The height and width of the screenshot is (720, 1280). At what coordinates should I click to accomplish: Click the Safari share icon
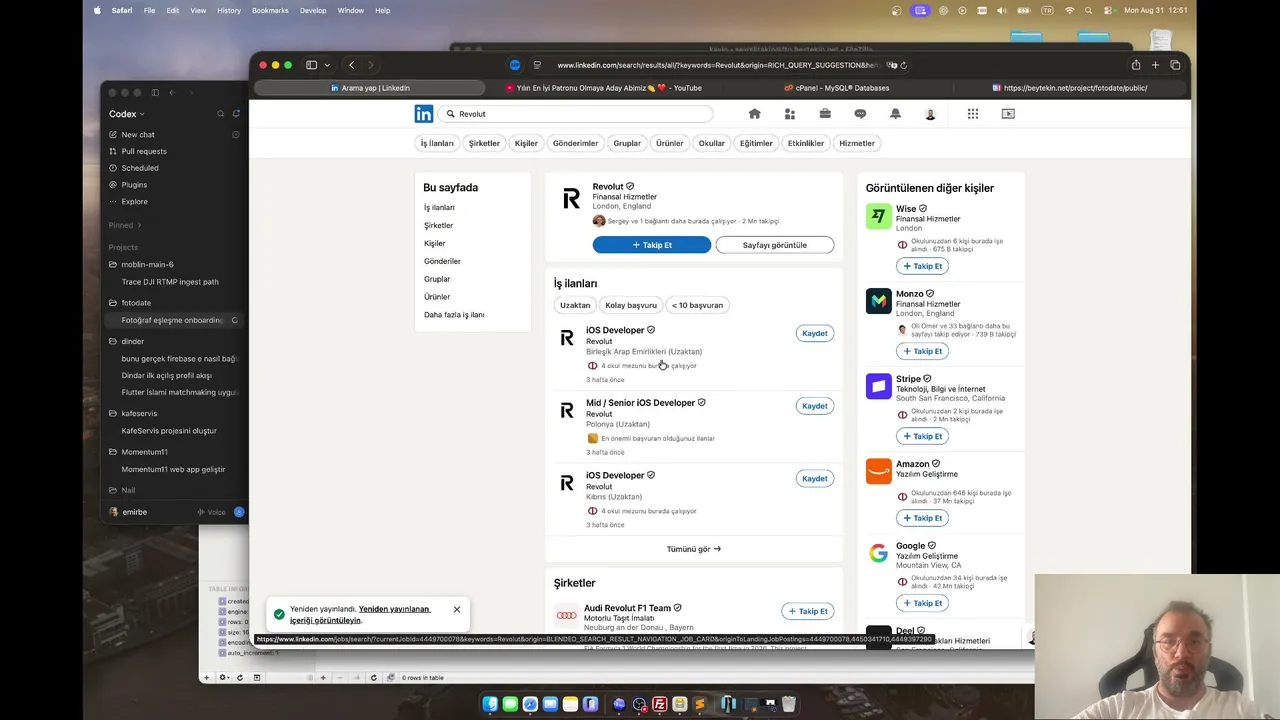tap(1136, 65)
